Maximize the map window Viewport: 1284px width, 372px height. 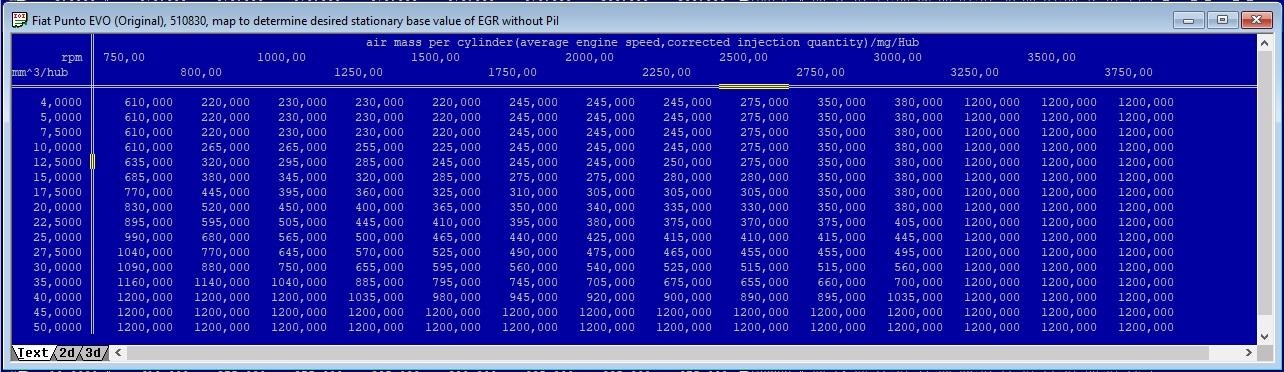tap(1222, 20)
